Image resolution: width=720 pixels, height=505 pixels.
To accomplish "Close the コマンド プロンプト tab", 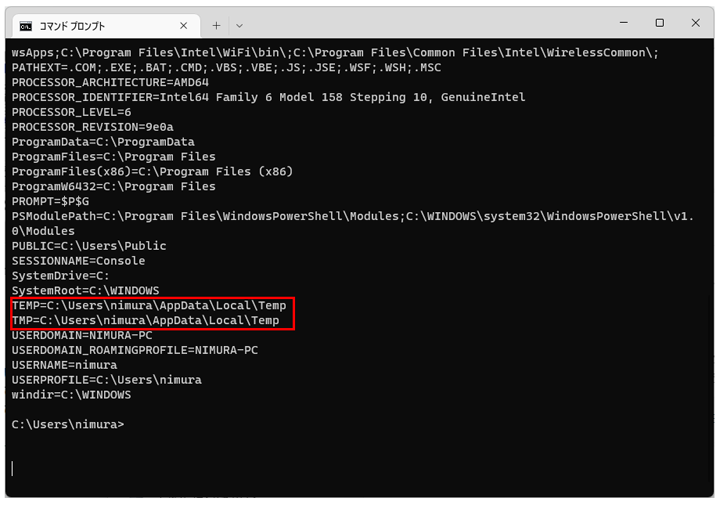I will (184, 26).
